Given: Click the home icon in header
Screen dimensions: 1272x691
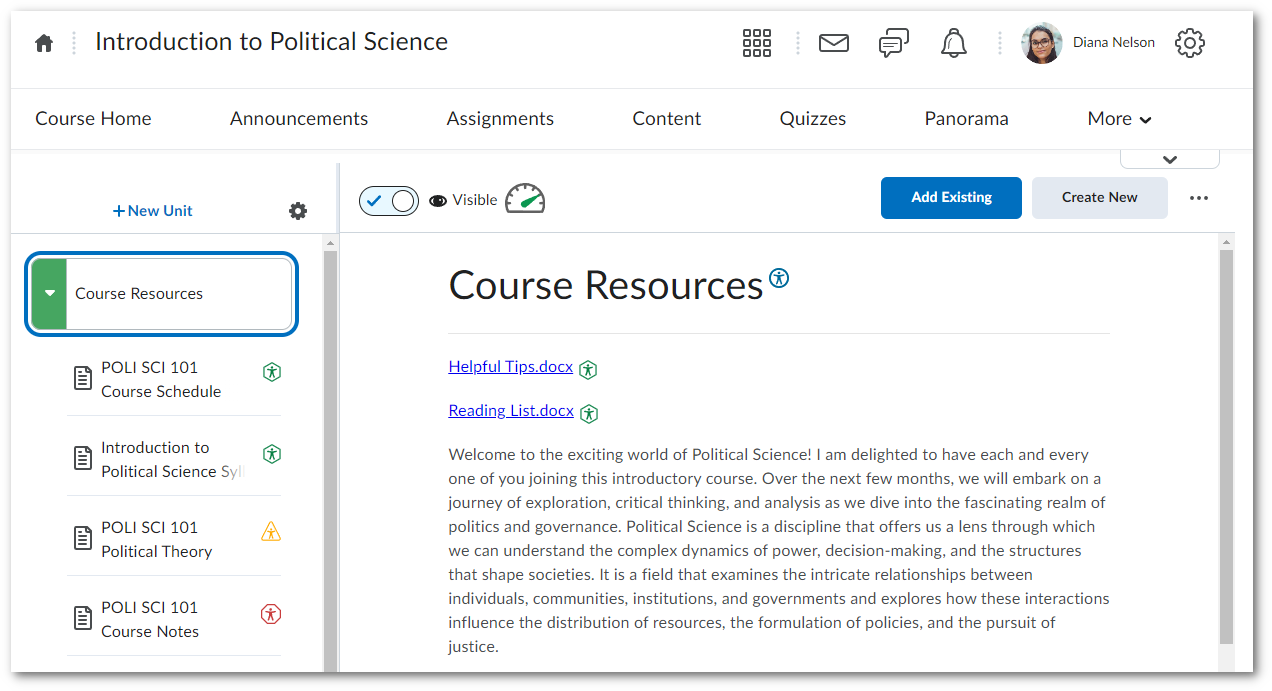Looking at the screenshot, I should point(44,43).
